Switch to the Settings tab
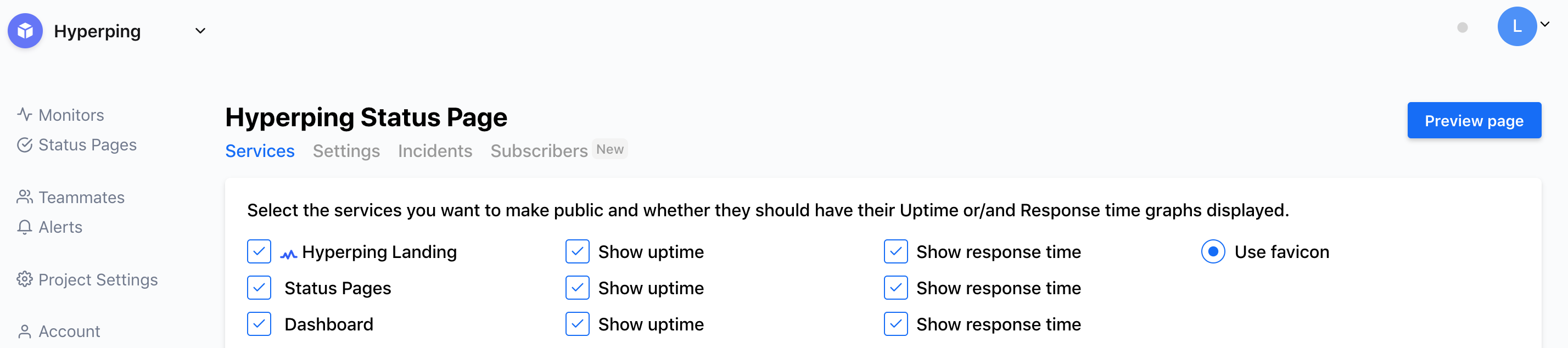This screenshot has height=348, width=1568. tap(346, 151)
